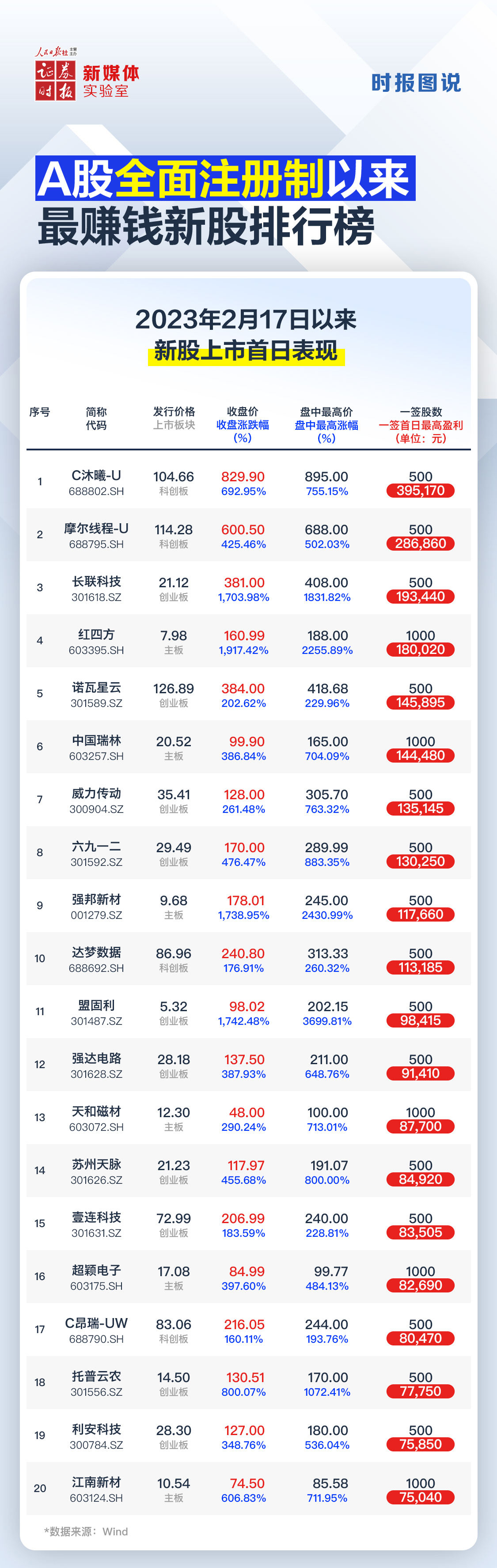Click the 诺瓦星云 stock name

[96, 687]
